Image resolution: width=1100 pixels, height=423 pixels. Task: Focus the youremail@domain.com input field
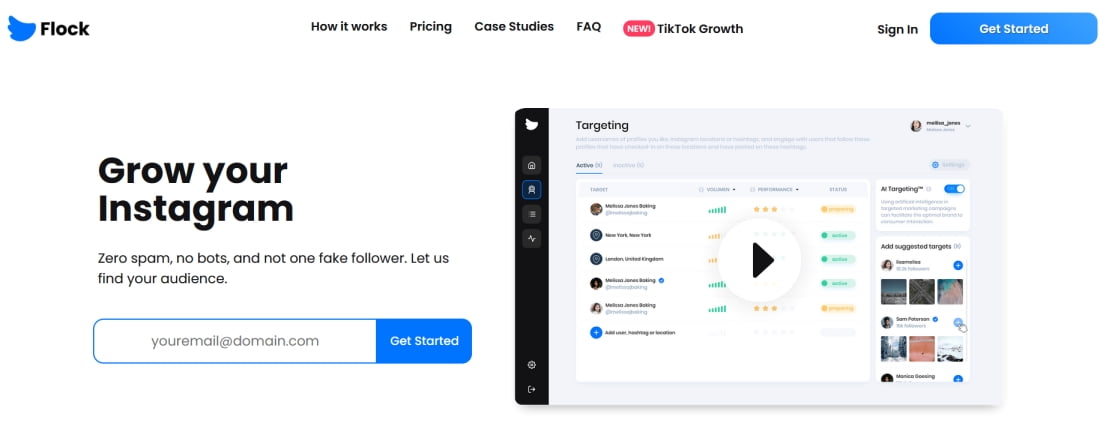coord(235,341)
